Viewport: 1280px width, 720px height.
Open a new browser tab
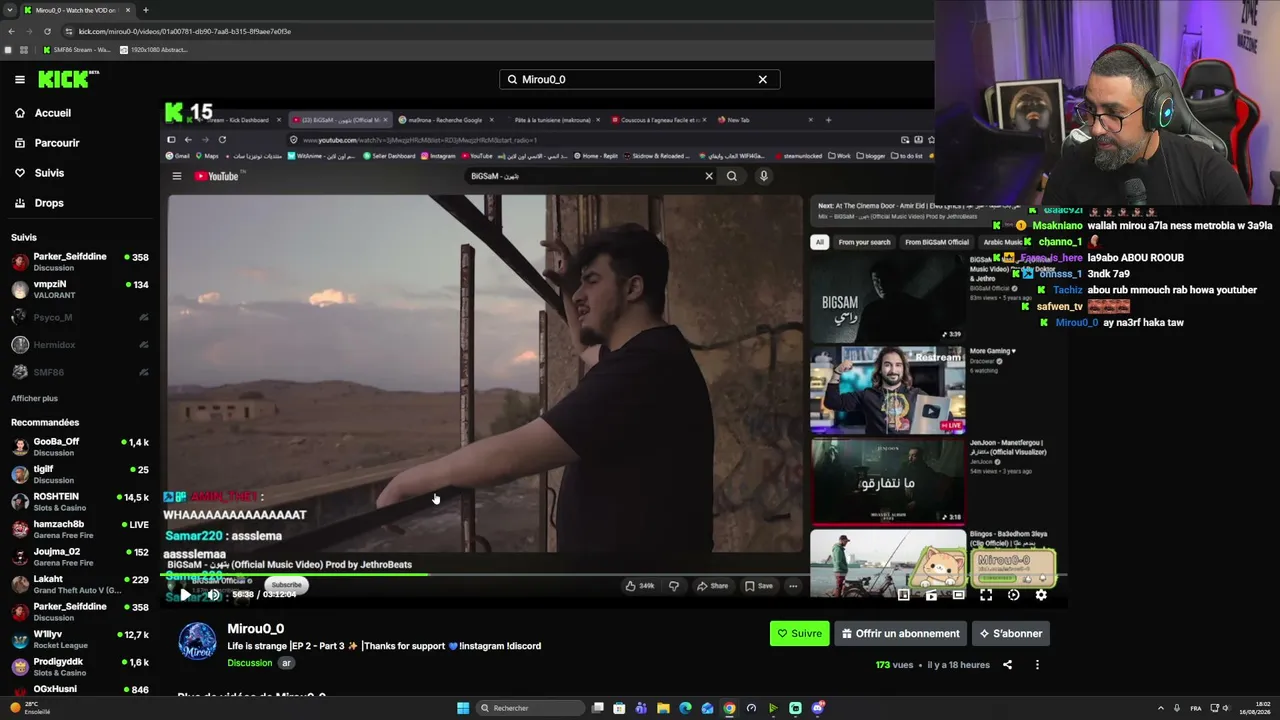tap(145, 10)
